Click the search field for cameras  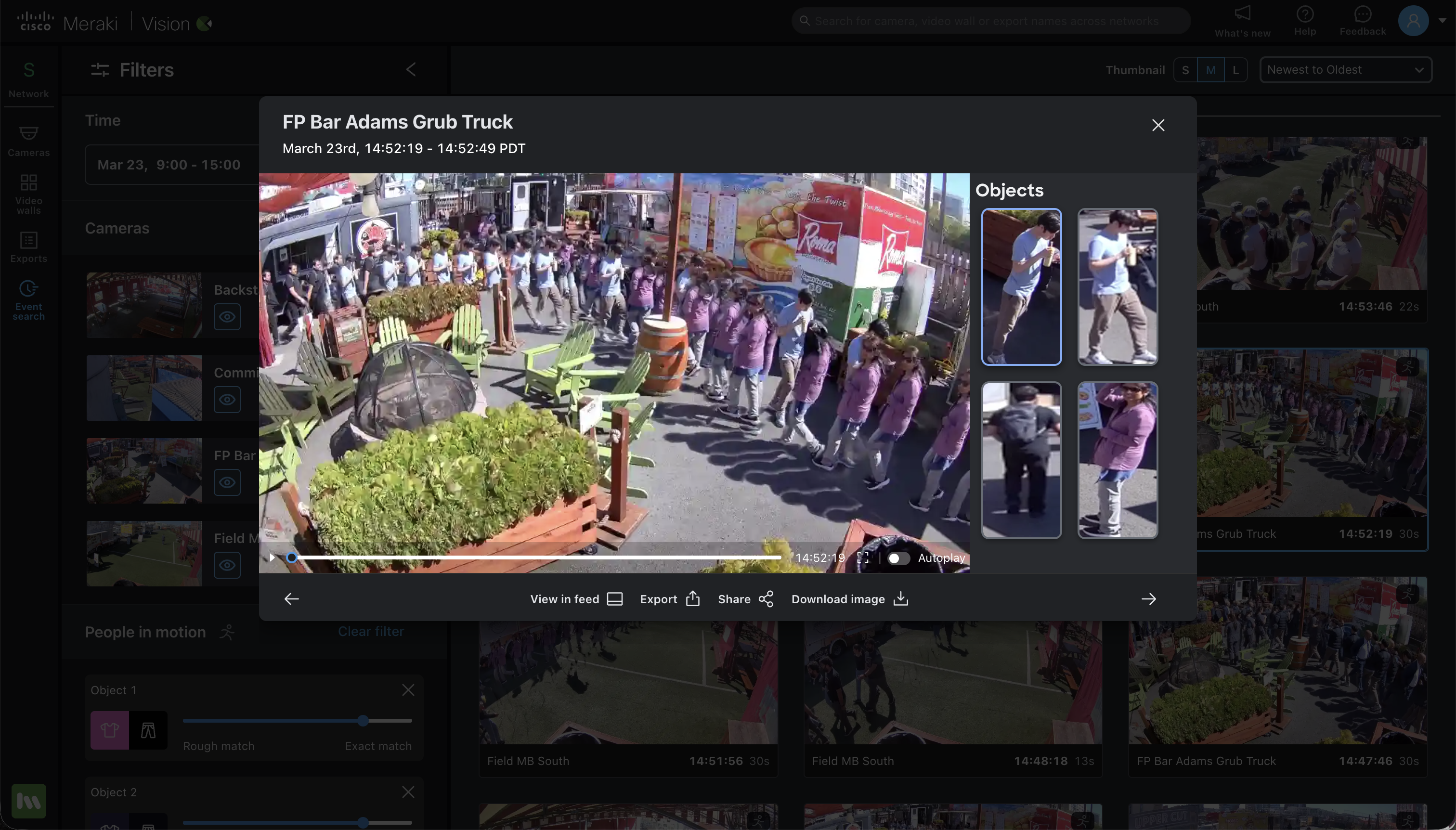point(991,21)
